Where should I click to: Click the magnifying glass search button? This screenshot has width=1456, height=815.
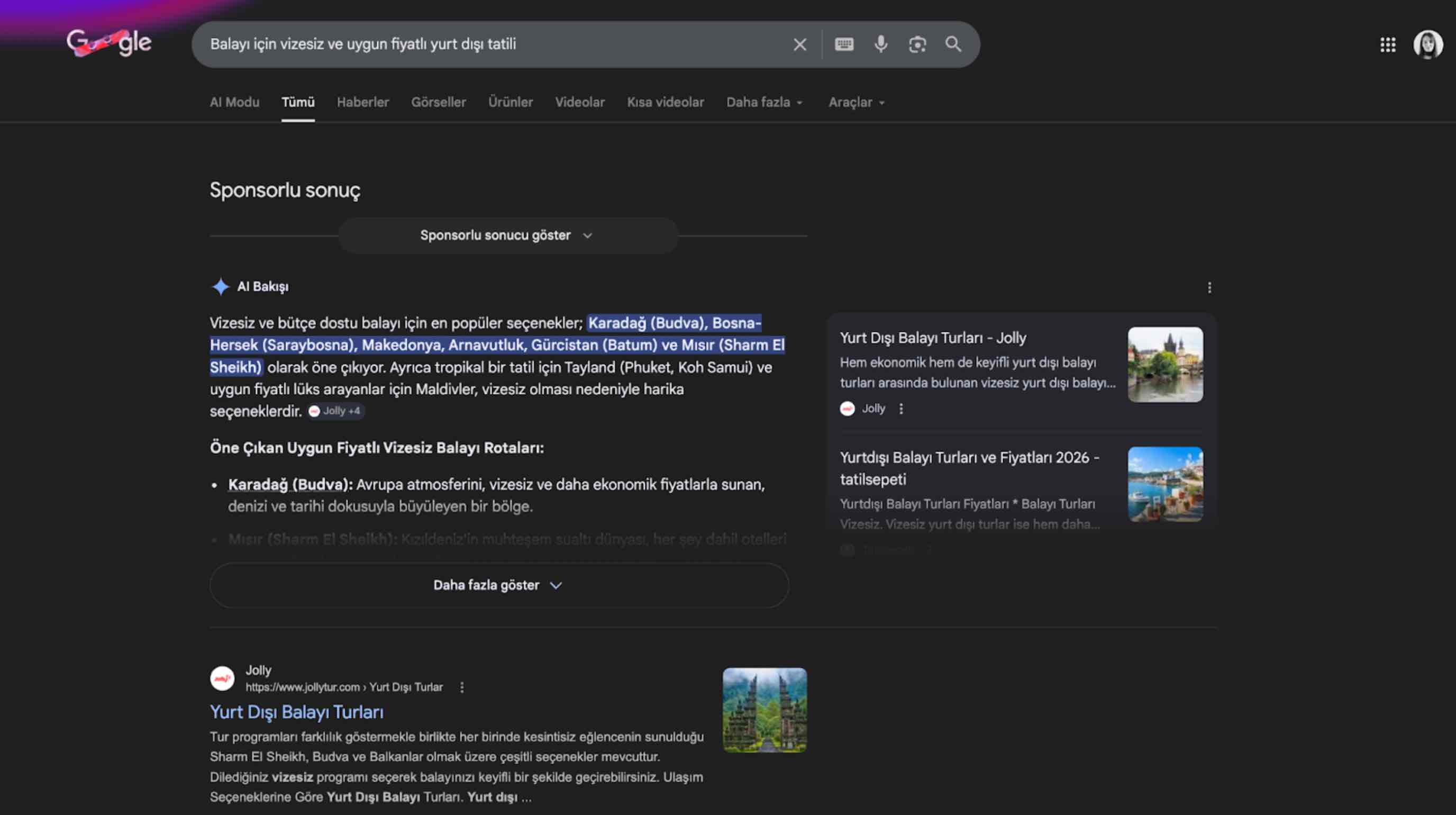click(953, 44)
